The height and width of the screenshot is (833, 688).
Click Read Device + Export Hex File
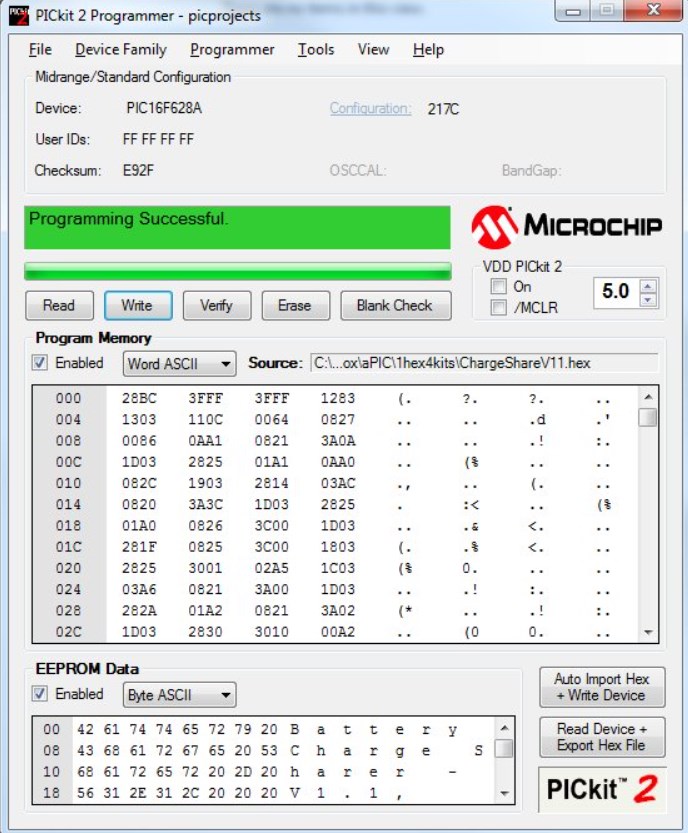[x=602, y=737]
